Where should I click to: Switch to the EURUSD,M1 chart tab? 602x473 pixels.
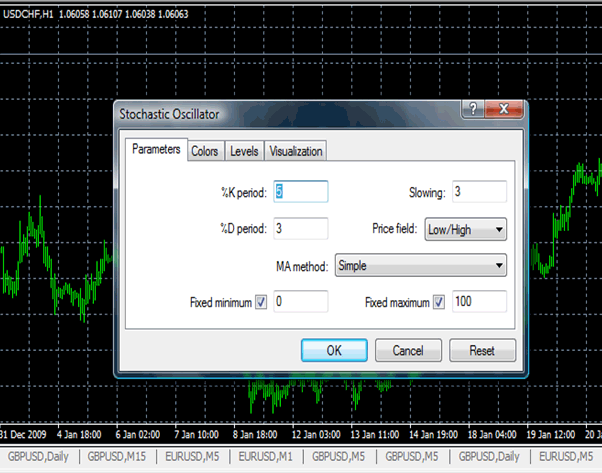[x=265, y=456]
